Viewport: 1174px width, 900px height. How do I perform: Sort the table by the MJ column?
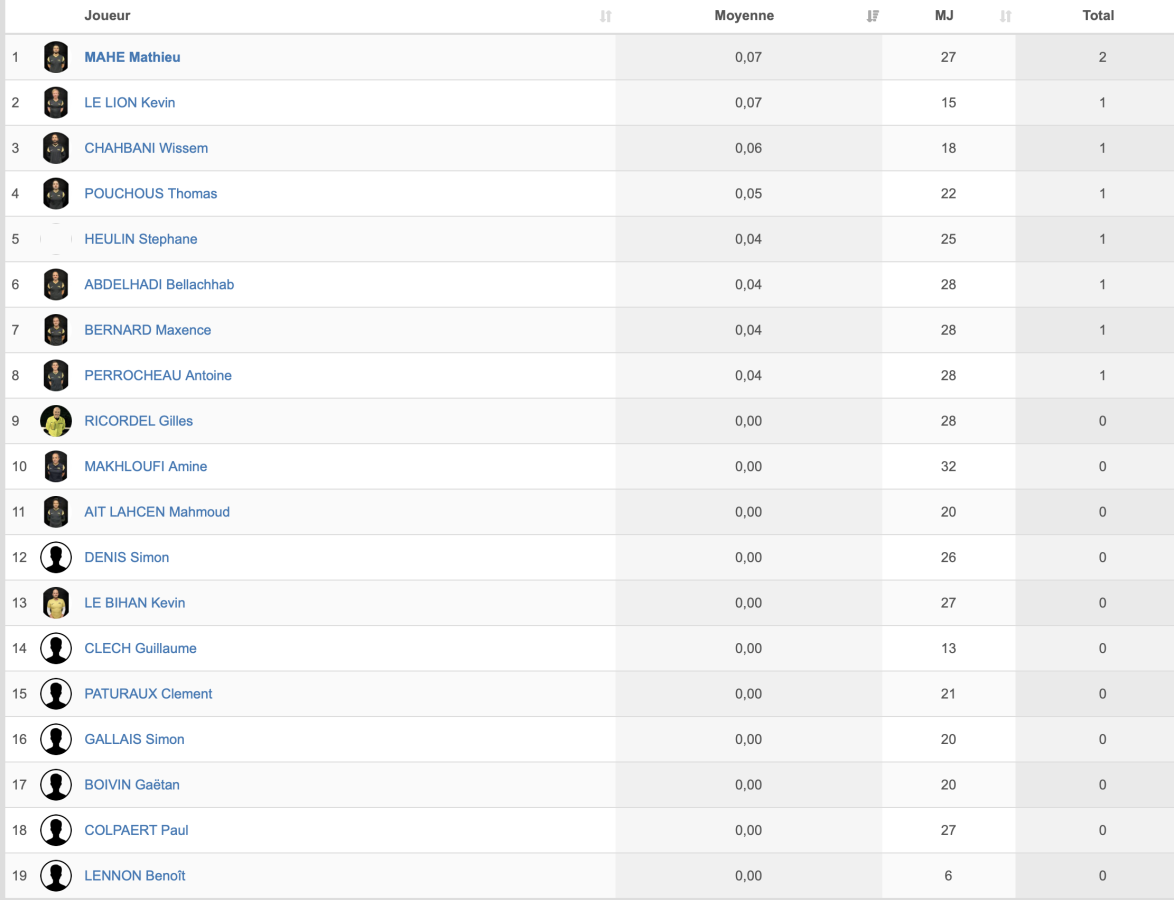click(1006, 16)
